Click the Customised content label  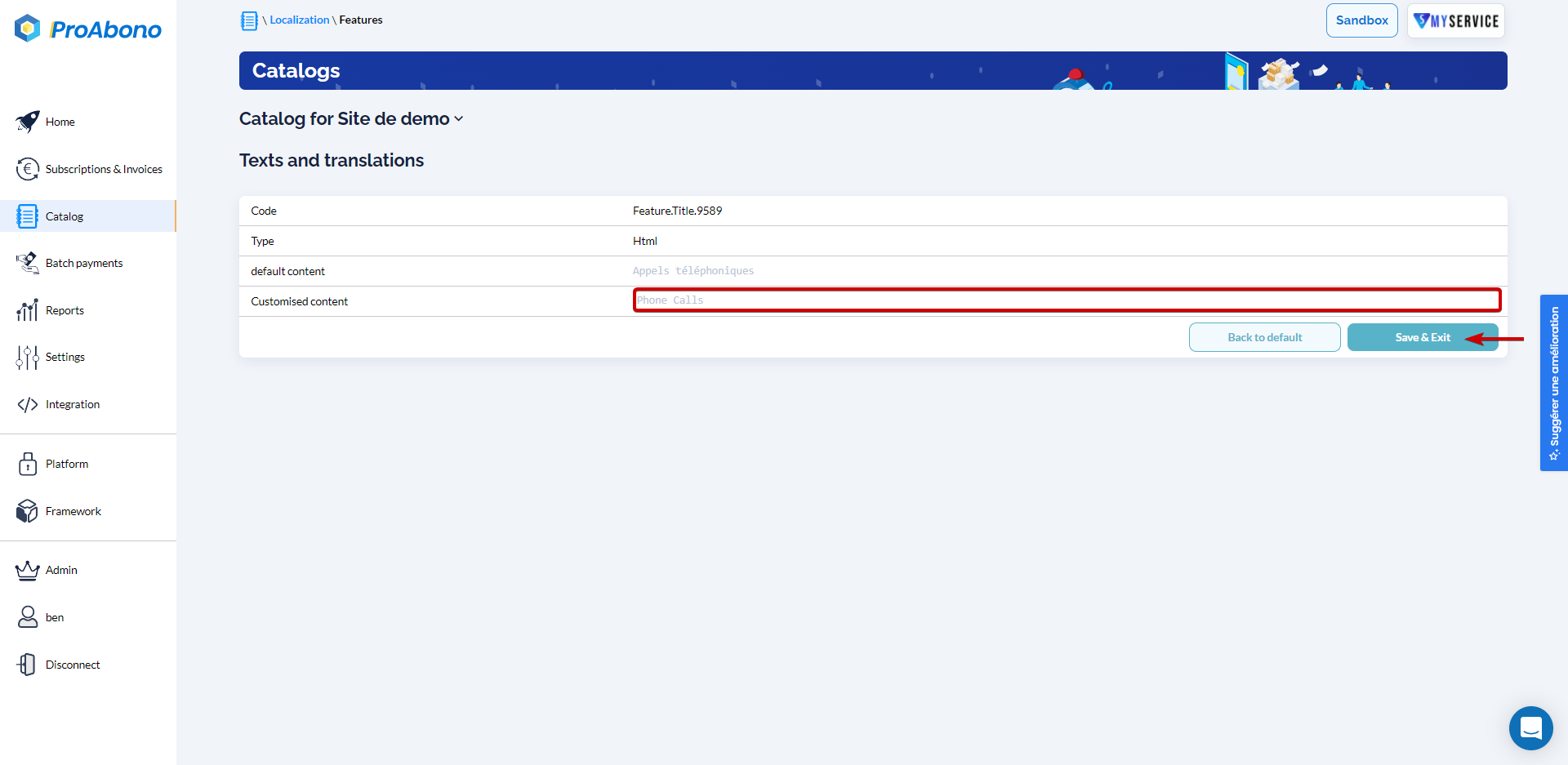pos(300,301)
